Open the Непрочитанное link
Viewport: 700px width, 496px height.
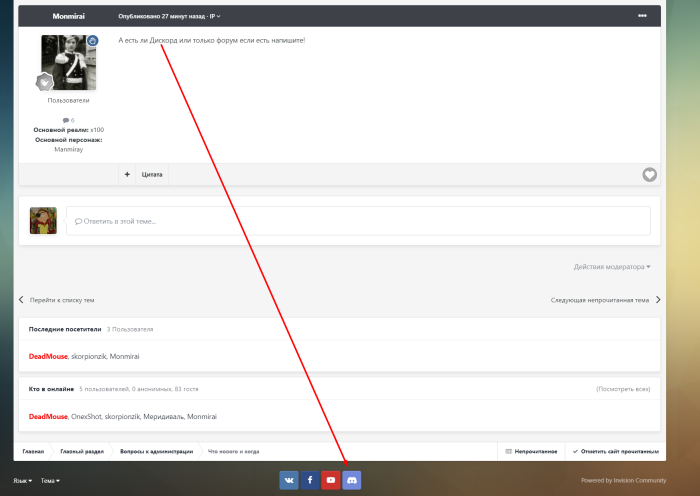pos(531,451)
